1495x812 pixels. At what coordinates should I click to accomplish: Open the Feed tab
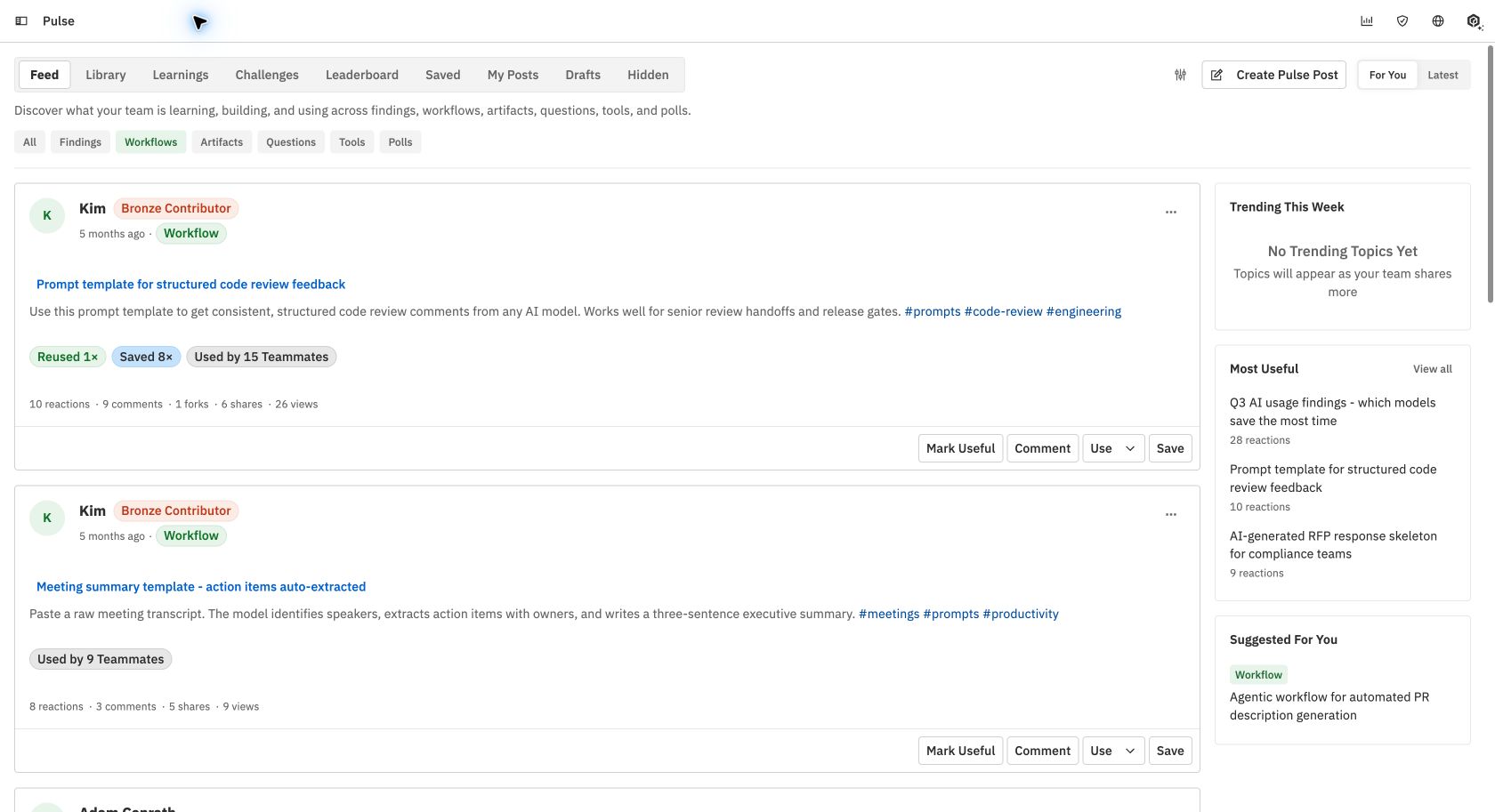(44, 75)
